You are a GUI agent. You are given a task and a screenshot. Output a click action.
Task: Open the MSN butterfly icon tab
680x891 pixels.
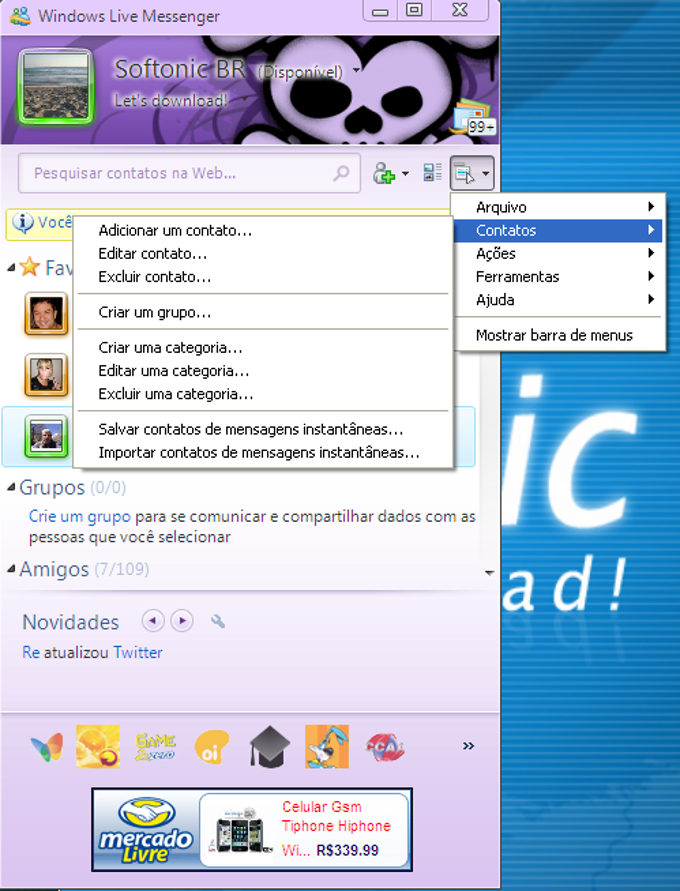(47, 747)
